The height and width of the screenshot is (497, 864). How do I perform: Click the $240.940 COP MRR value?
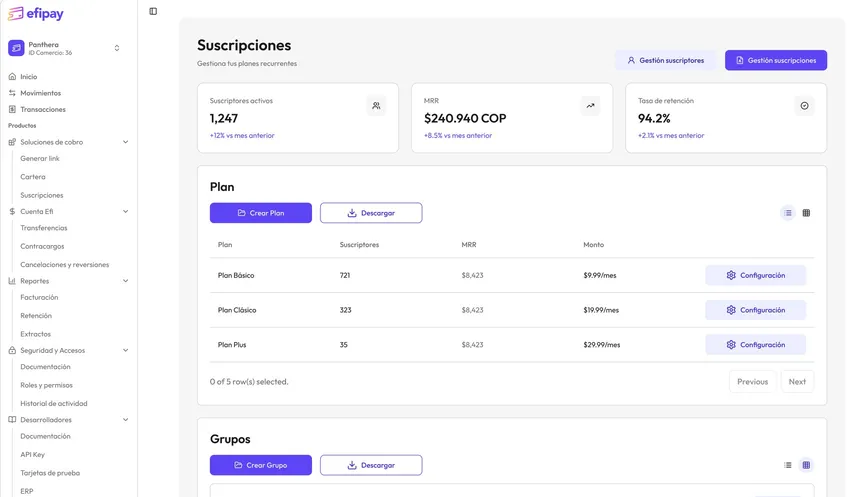coord(465,118)
